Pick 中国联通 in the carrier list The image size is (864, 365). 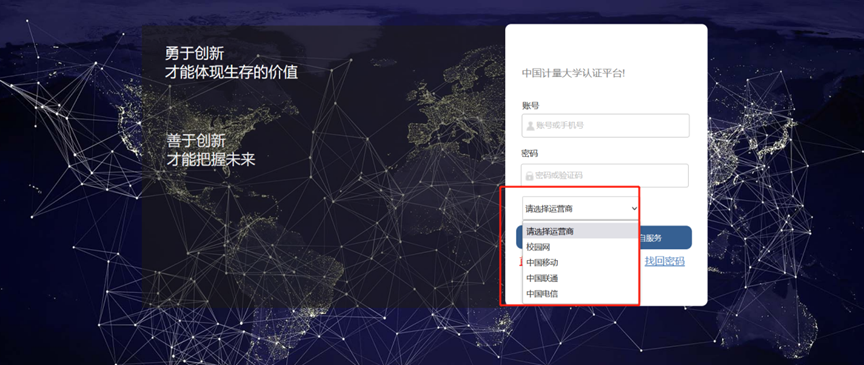(580, 278)
